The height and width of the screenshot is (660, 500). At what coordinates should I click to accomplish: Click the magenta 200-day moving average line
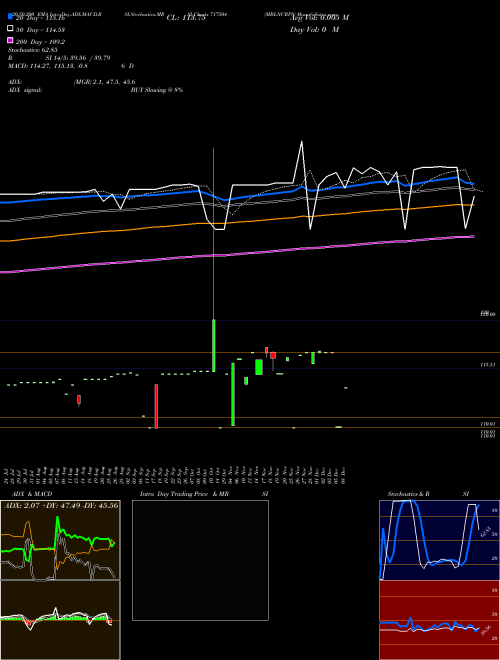click(x=236, y=254)
